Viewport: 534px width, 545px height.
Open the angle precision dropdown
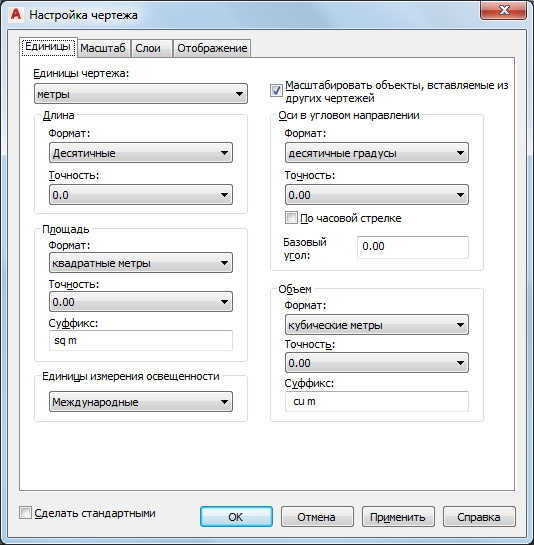pos(377,195)
